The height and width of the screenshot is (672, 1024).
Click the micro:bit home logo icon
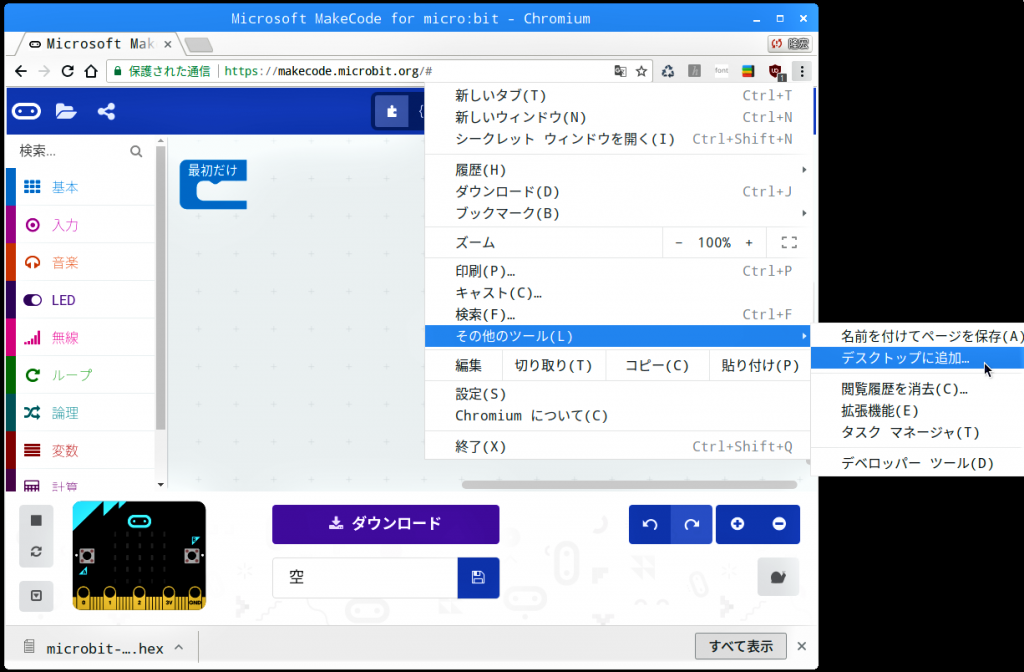(x=26, y=112)
